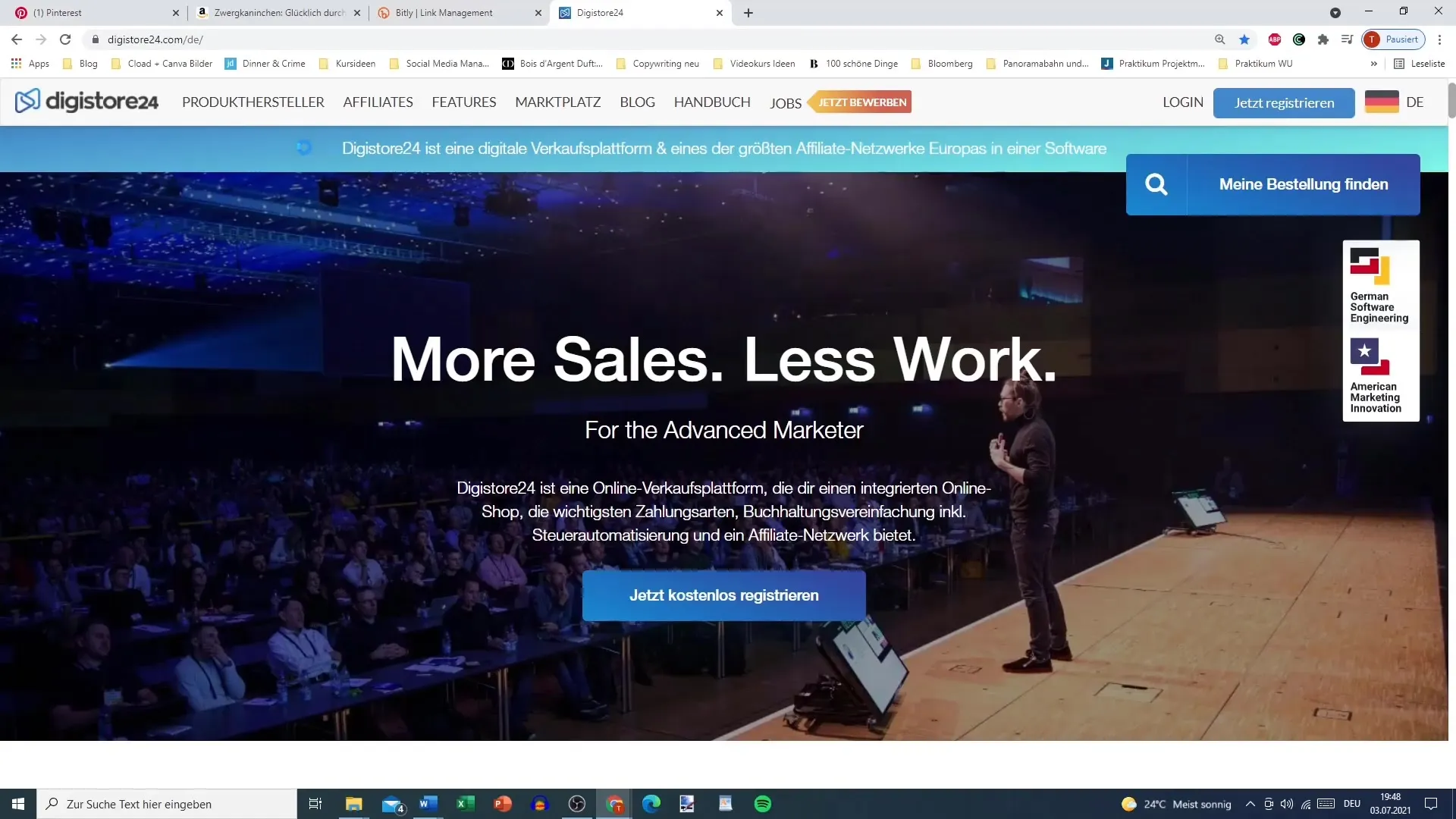Viewport: 1456px width, 819px height.
Task: Expand the PRODUKTHERSTELLER navigation menu
Action: [253, 102]
